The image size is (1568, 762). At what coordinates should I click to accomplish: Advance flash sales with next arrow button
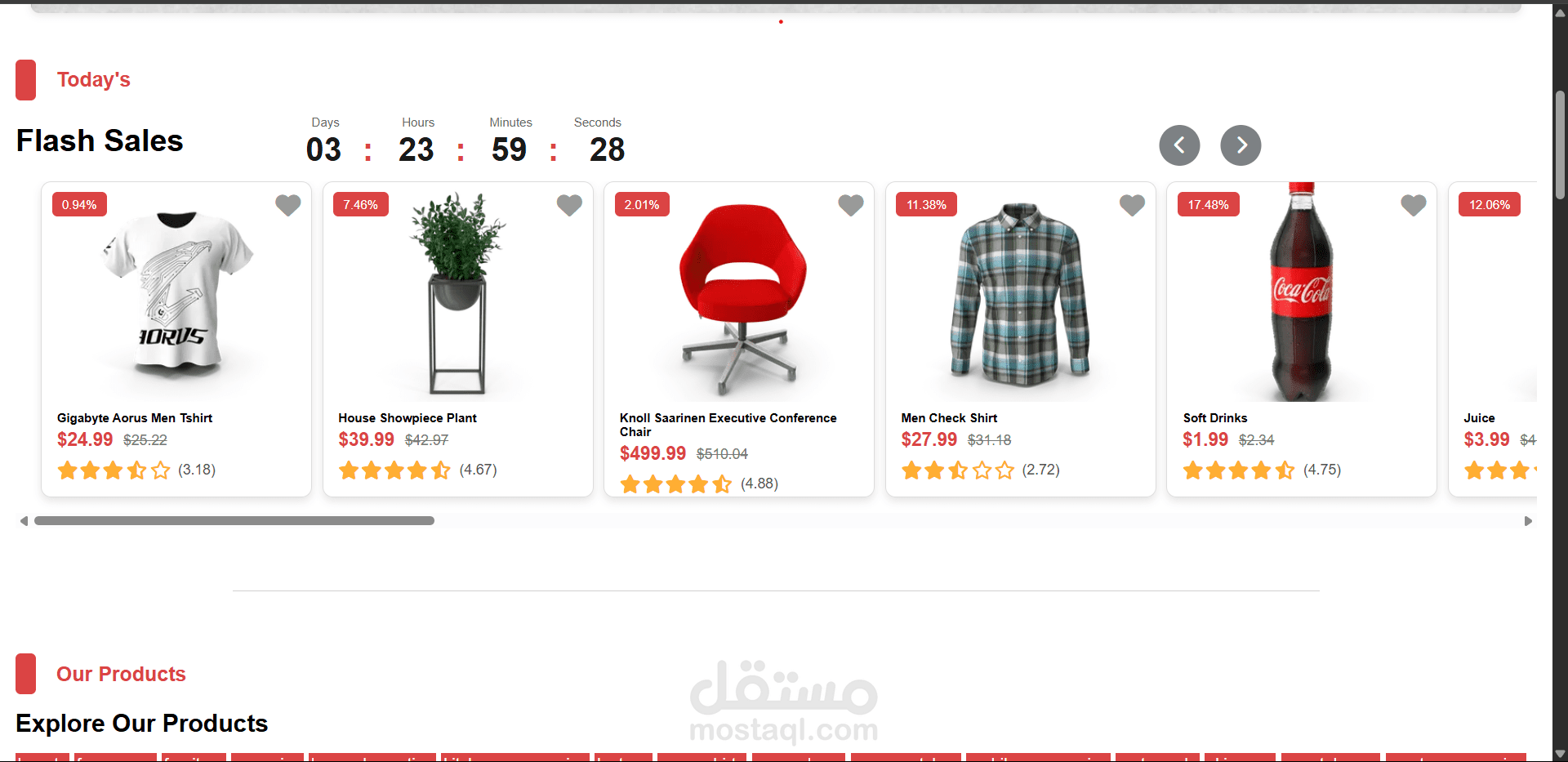[x=1241, y=145]
